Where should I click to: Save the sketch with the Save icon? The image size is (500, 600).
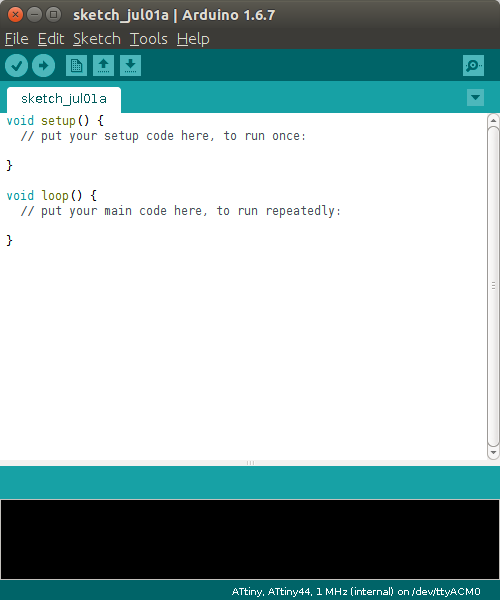(130, 65)
